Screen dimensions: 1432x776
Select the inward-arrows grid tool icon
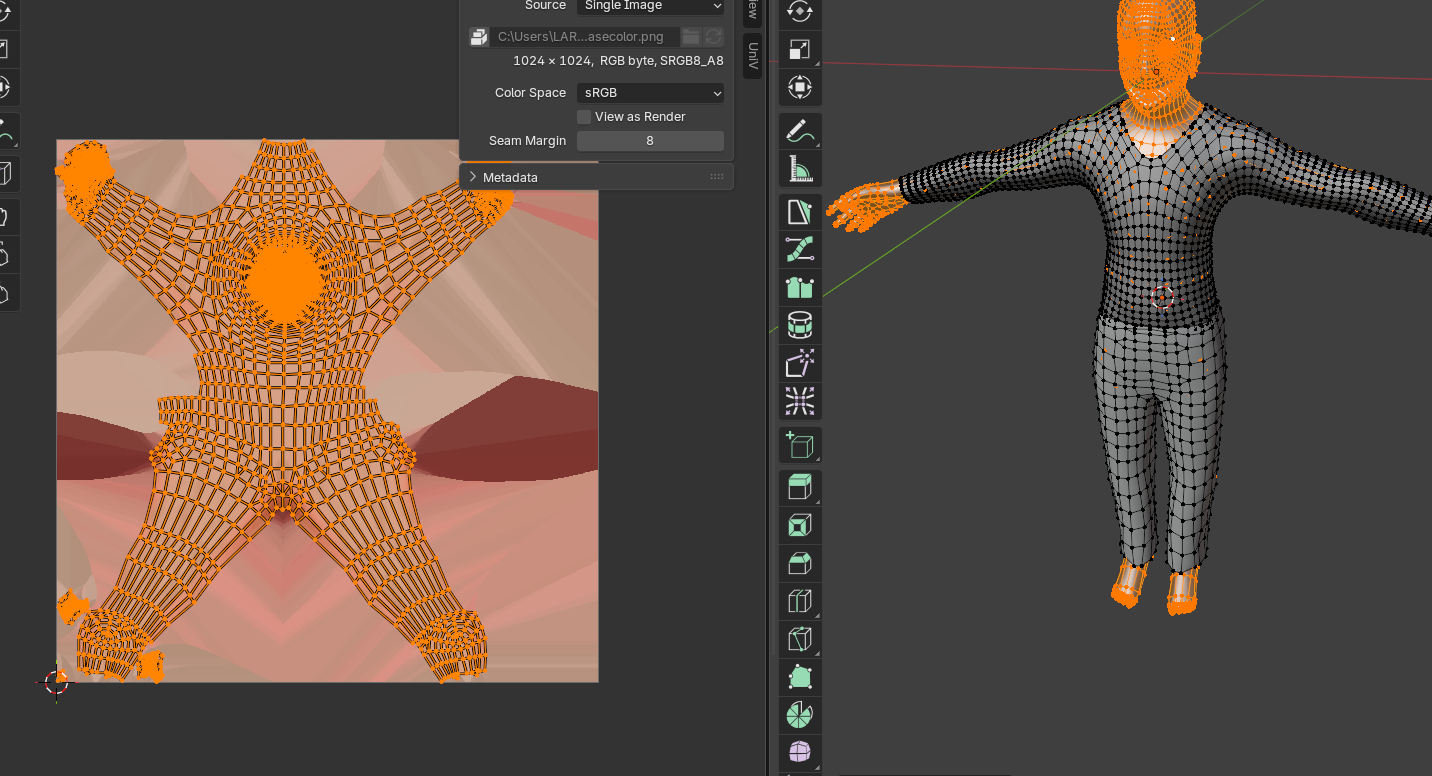(800, 401)
